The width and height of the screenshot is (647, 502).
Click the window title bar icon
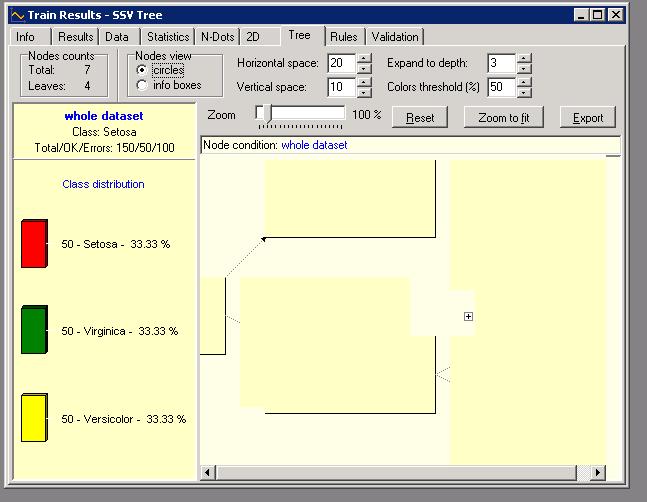[x=18, y=16]
